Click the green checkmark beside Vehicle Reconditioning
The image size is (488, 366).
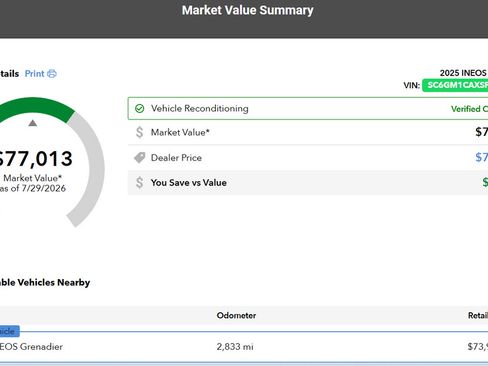139,108
